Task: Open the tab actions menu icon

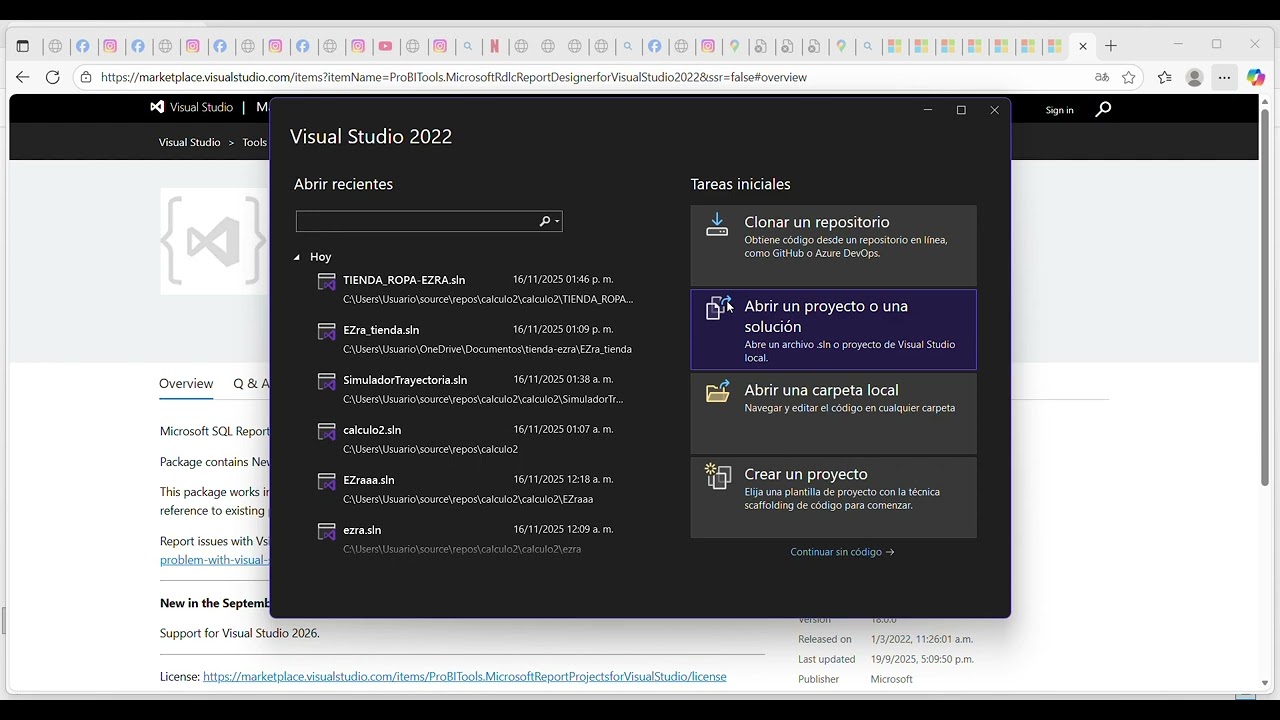Action: pos(23,46)
